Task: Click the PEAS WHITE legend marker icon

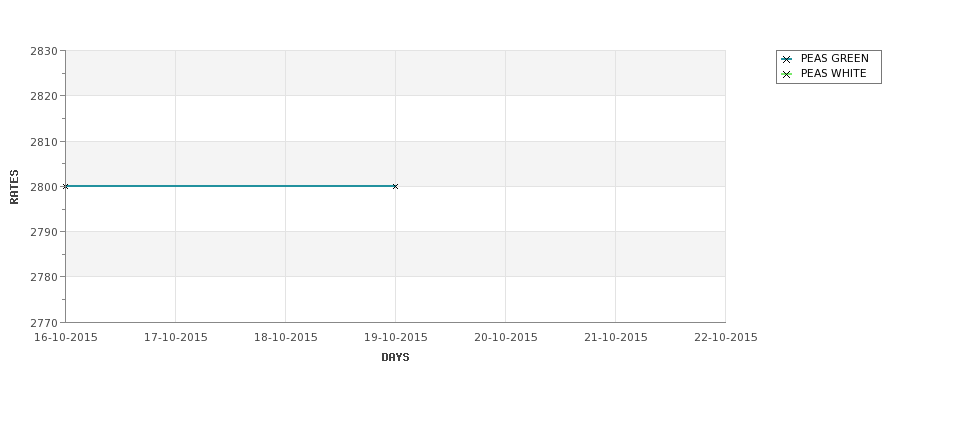Action: pos(786,74)
